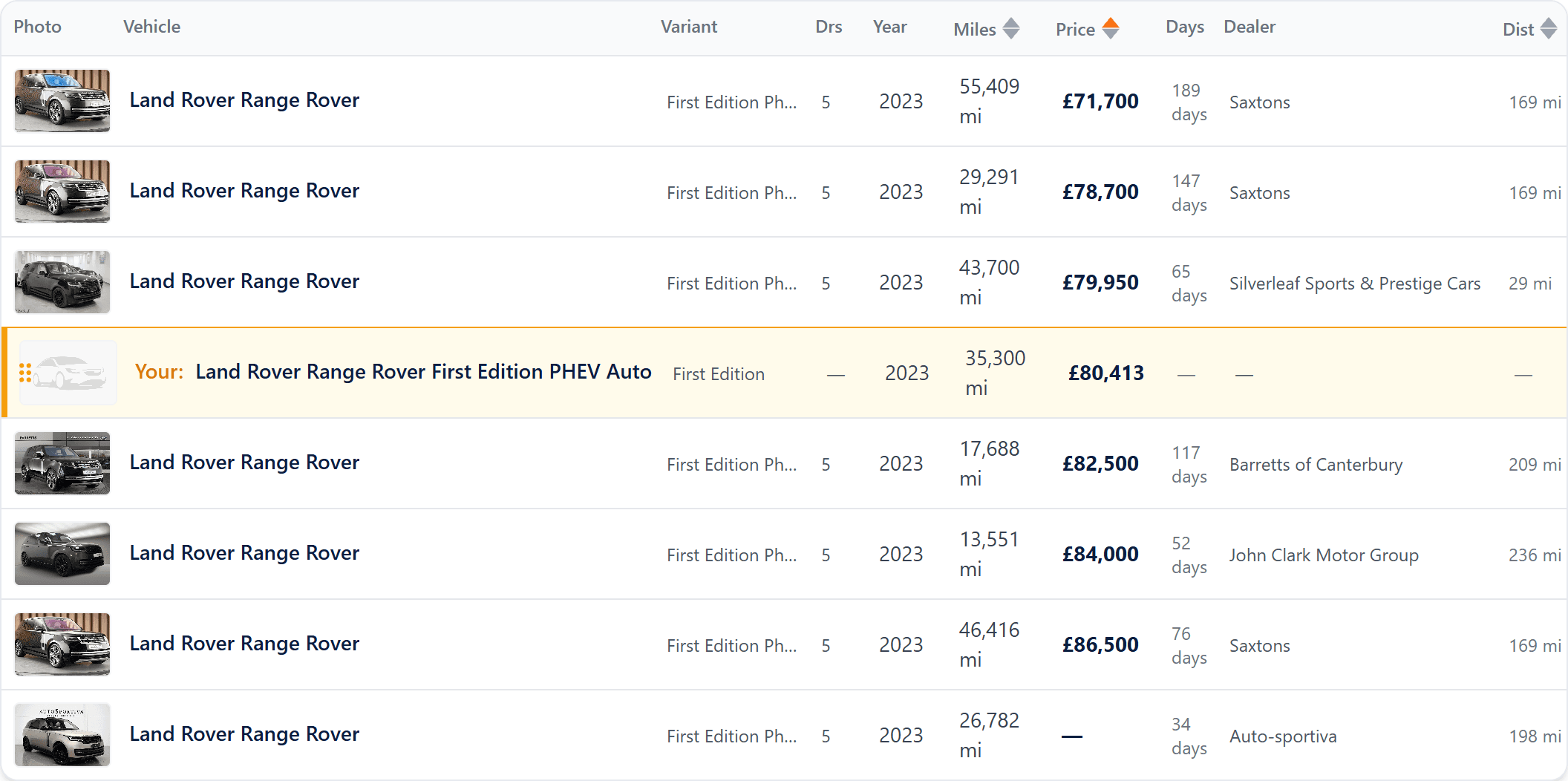Click the 17,688 mi mileage value
This screenshot has width=1568, height=781.
point(989,463)
